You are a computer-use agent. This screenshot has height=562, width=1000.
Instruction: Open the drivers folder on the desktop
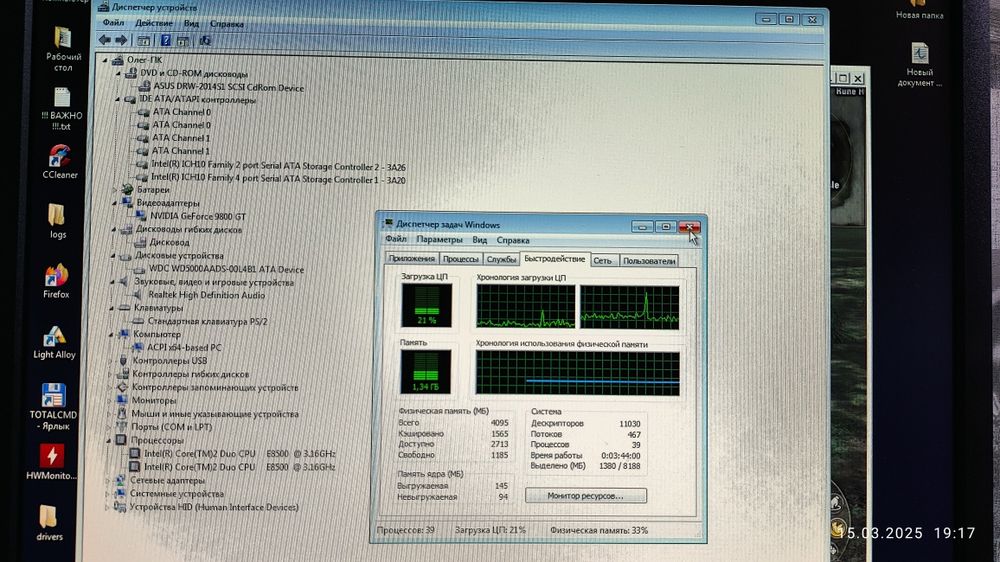coord(49,523)
